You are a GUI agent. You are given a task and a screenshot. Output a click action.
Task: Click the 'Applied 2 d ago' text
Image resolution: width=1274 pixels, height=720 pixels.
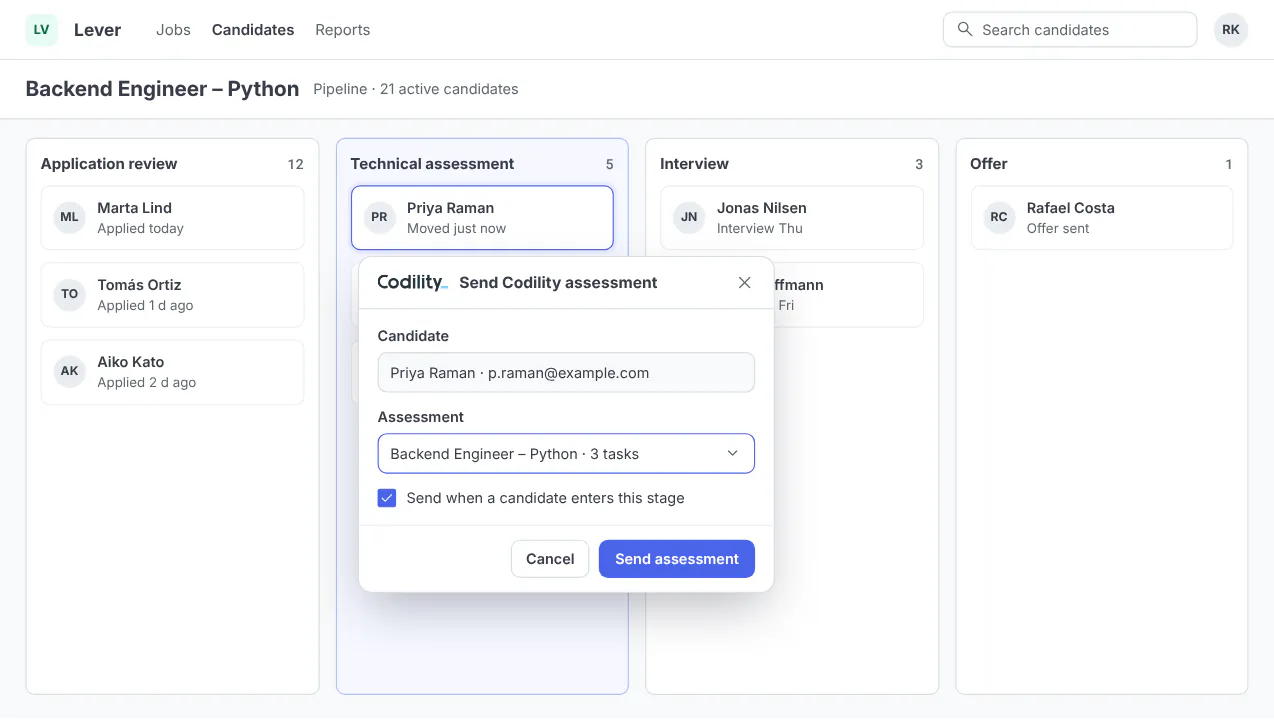(147, 383)
